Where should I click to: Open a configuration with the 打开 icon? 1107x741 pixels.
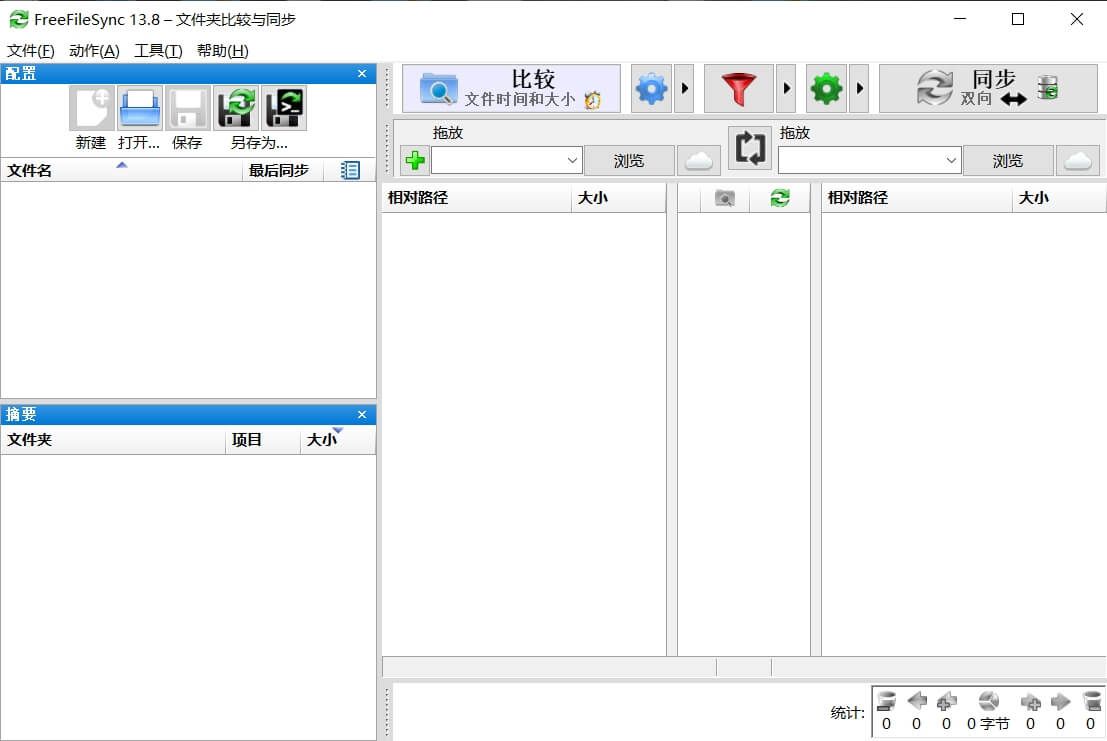click(x=140, y=108)
